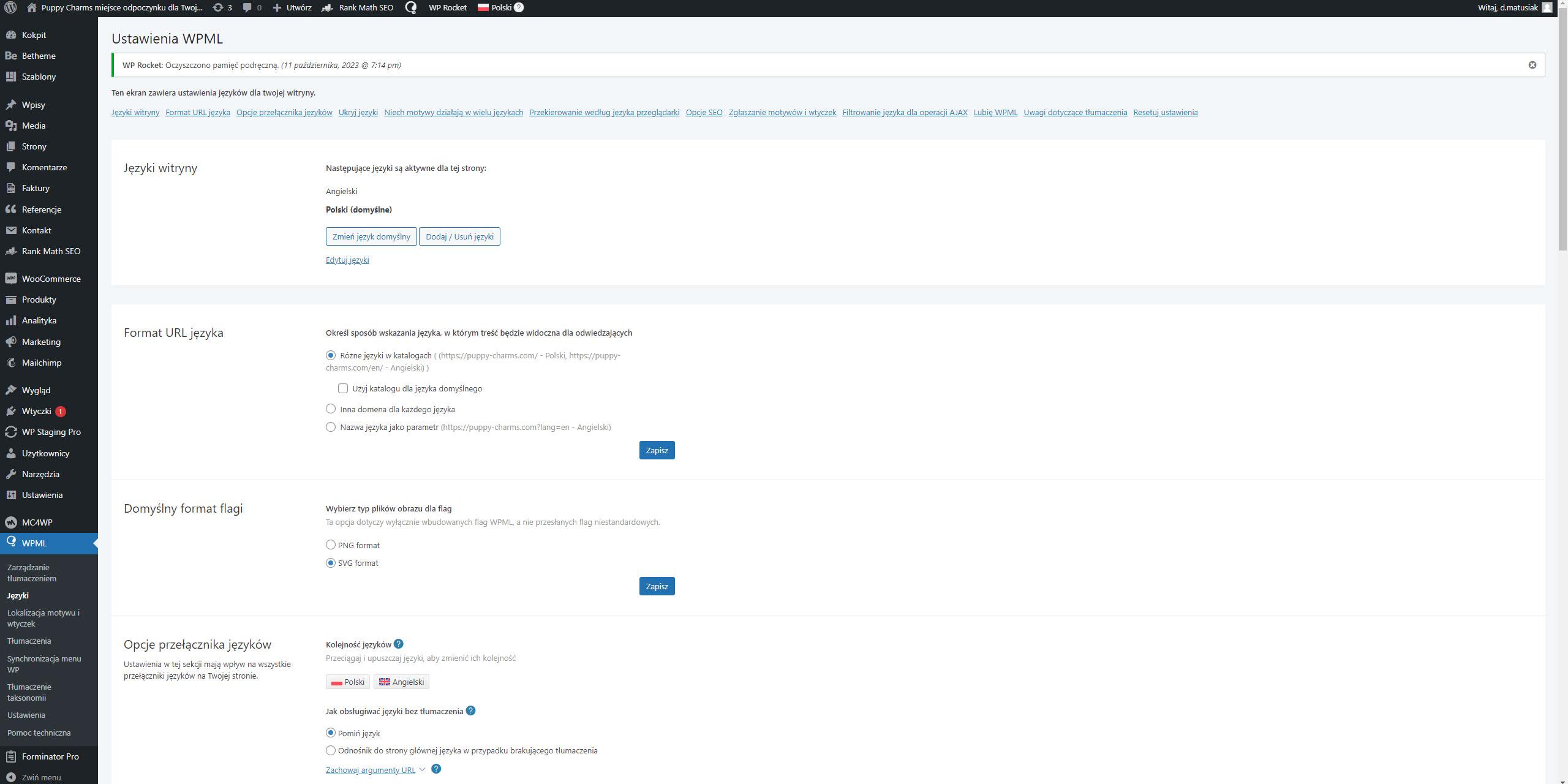
Task: Click the Polski language order tile
Action: coord(348,682)
